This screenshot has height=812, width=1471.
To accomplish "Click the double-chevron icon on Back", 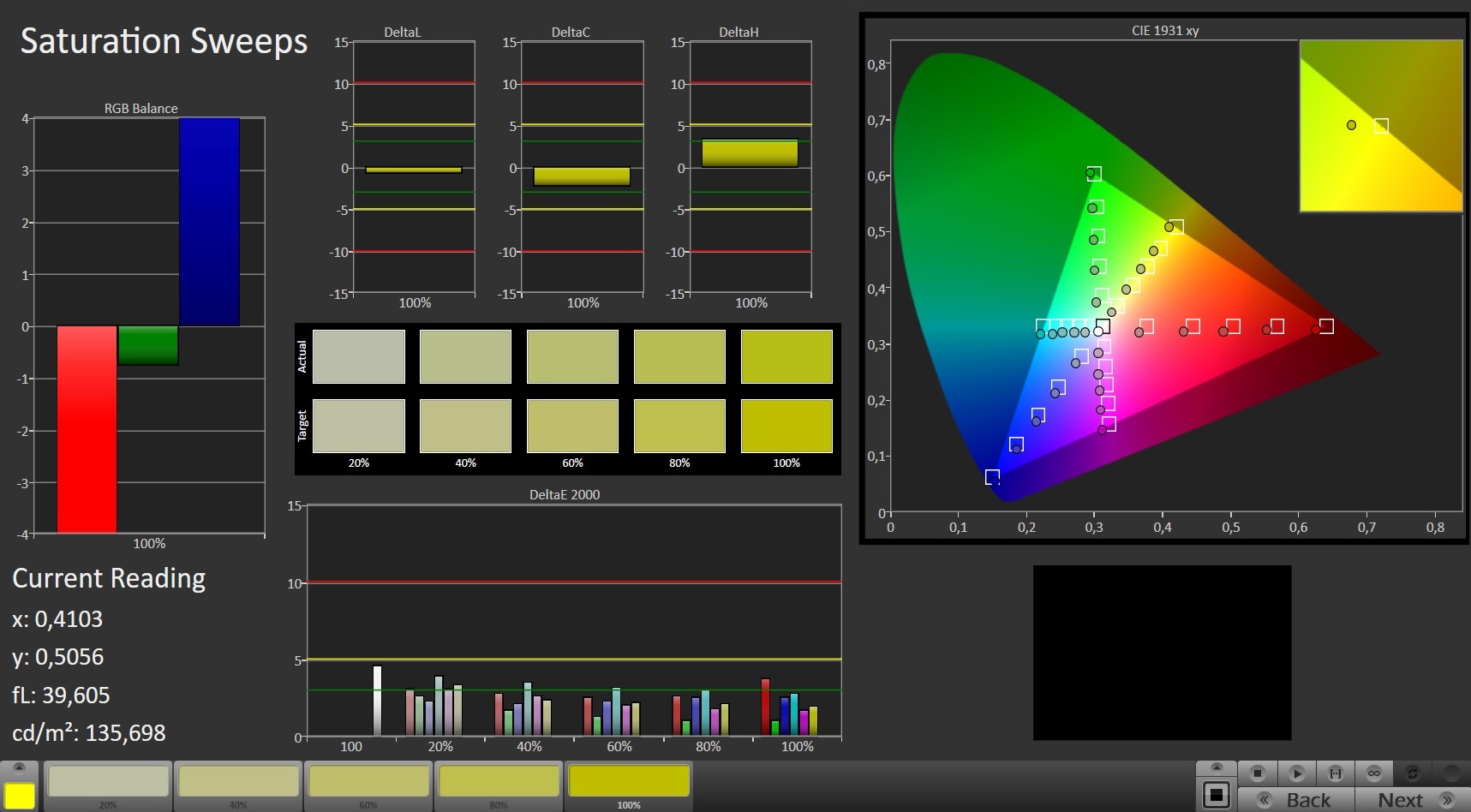I will click(1265, 800).
